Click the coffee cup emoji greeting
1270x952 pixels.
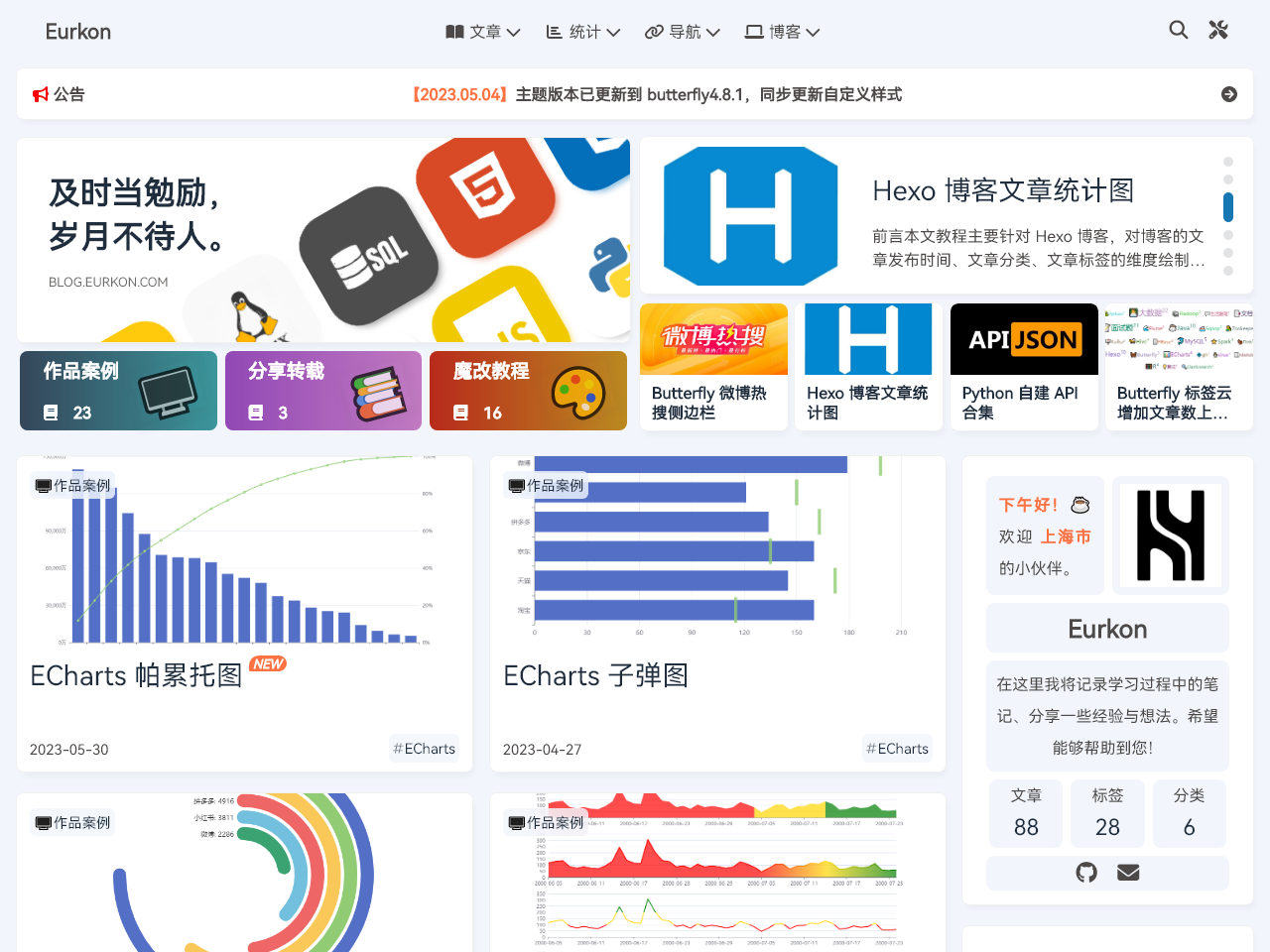1080,505
